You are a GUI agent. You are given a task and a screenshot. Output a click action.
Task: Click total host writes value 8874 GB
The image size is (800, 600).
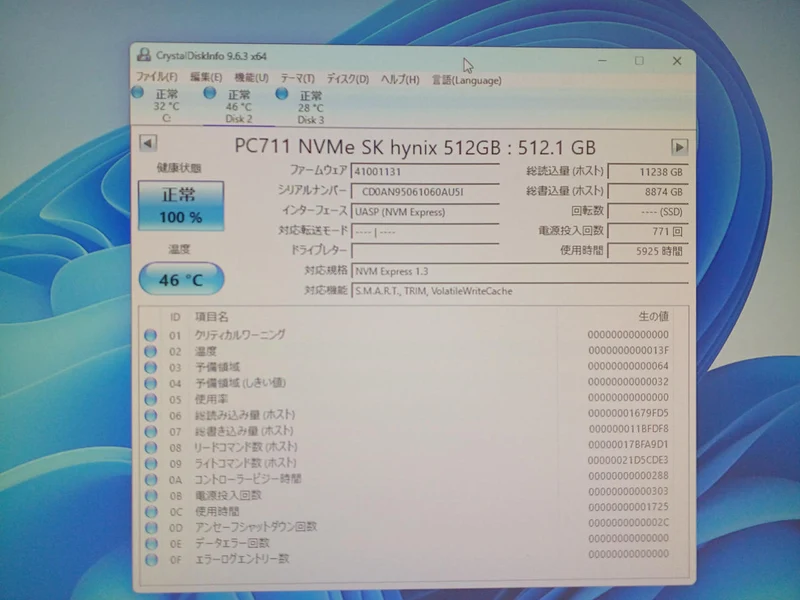pos(648,192)
